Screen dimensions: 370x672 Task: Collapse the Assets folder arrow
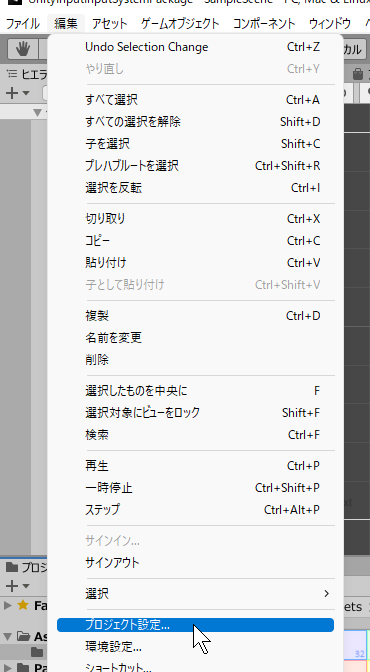[x=8, y=636]
